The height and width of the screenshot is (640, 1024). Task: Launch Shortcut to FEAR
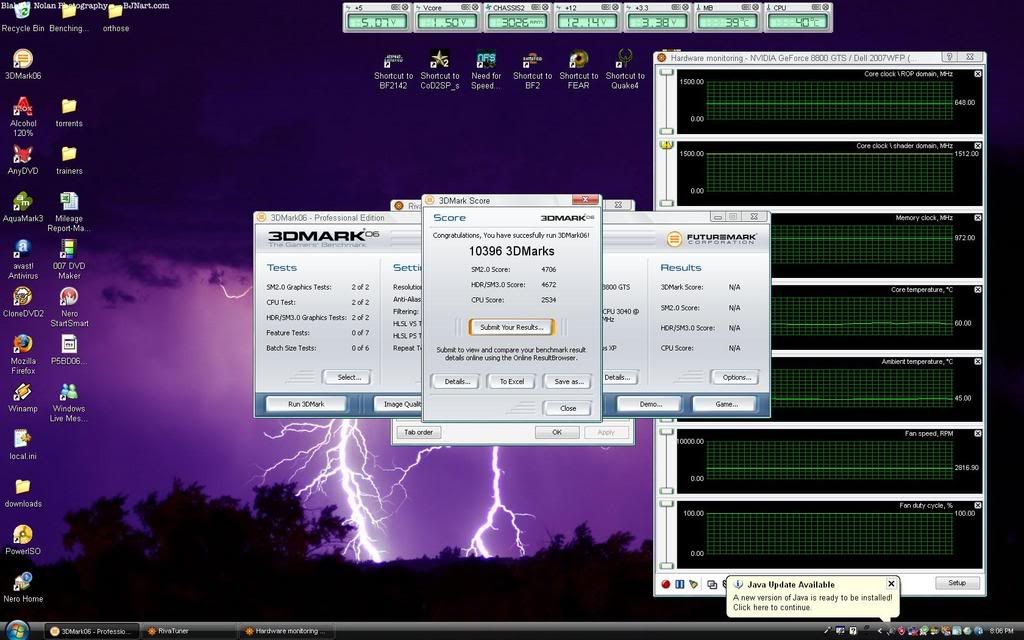(x=579, y=70)
